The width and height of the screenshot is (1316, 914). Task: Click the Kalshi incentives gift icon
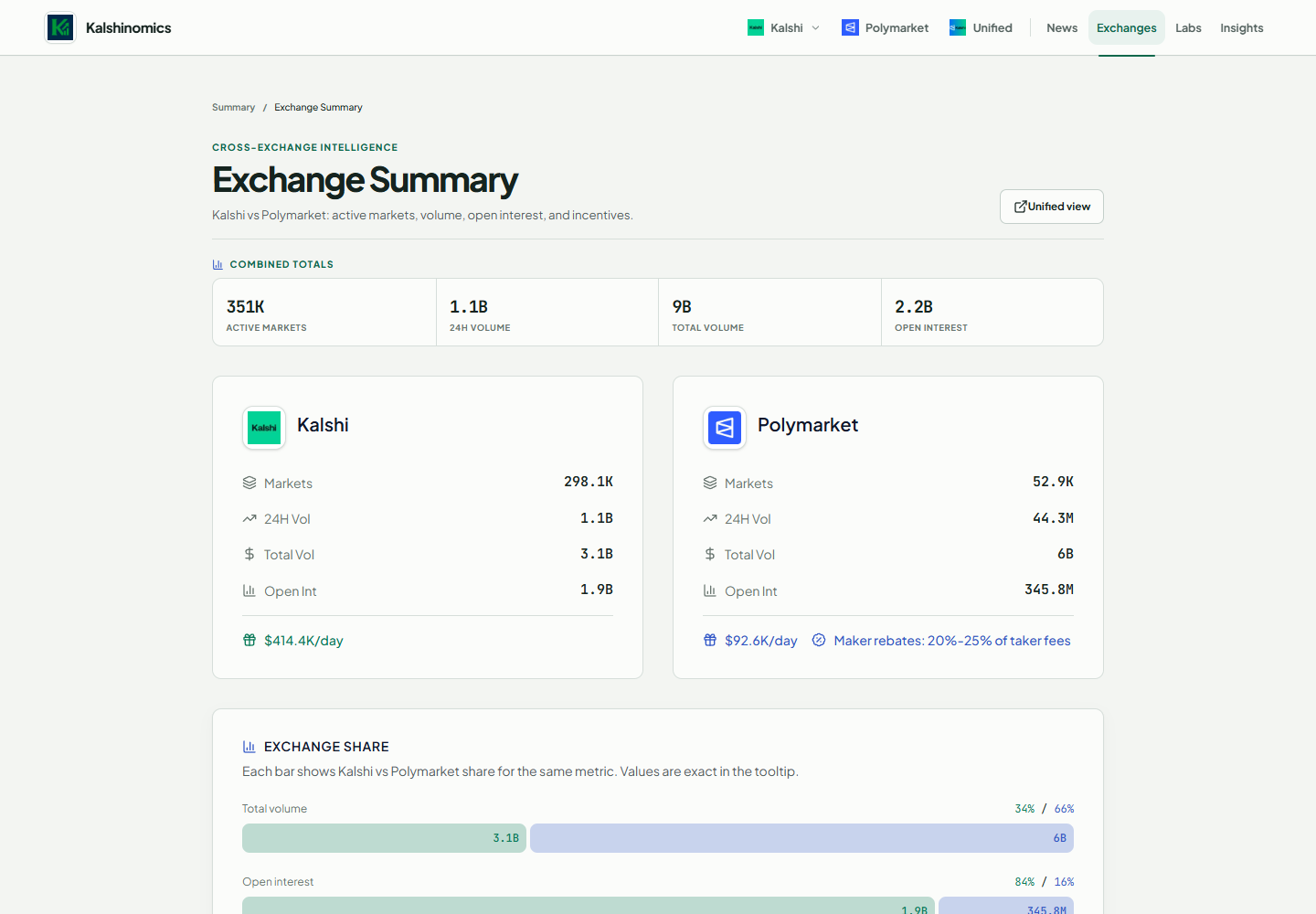point(249,640)
